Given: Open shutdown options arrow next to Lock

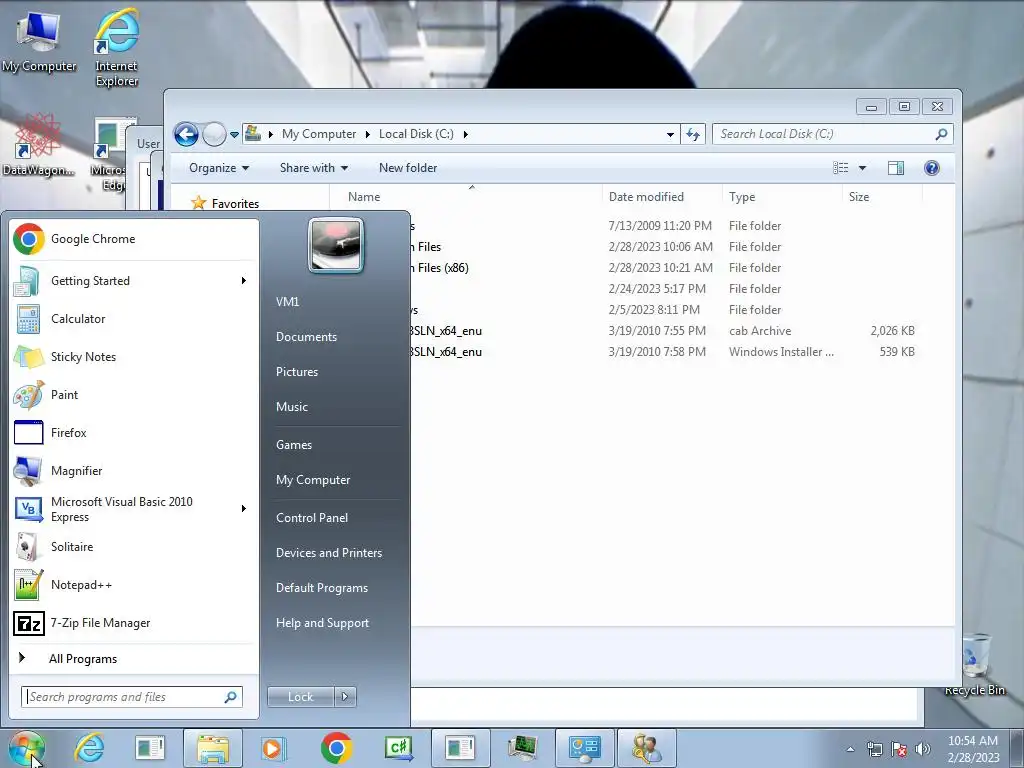Looking at the screenshot, I should point(345,697).
